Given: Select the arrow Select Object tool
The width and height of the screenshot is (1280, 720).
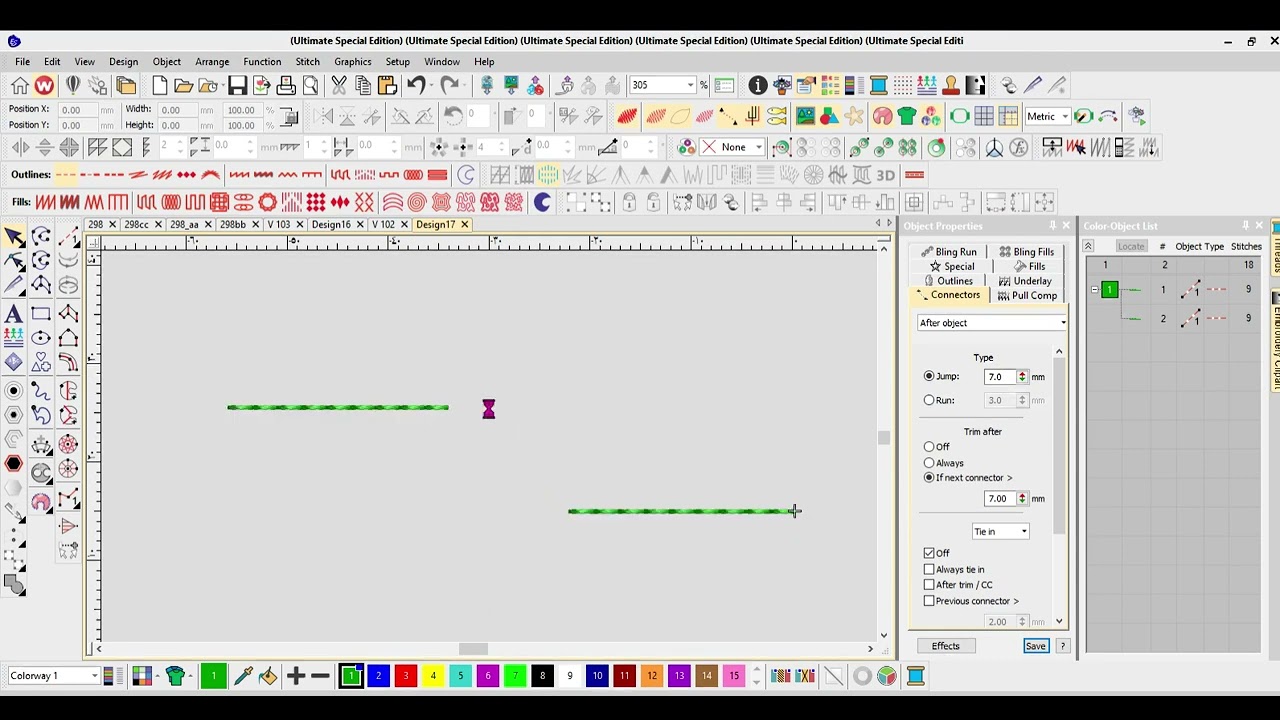Looking at the screenshot, I should pos(14,237).
